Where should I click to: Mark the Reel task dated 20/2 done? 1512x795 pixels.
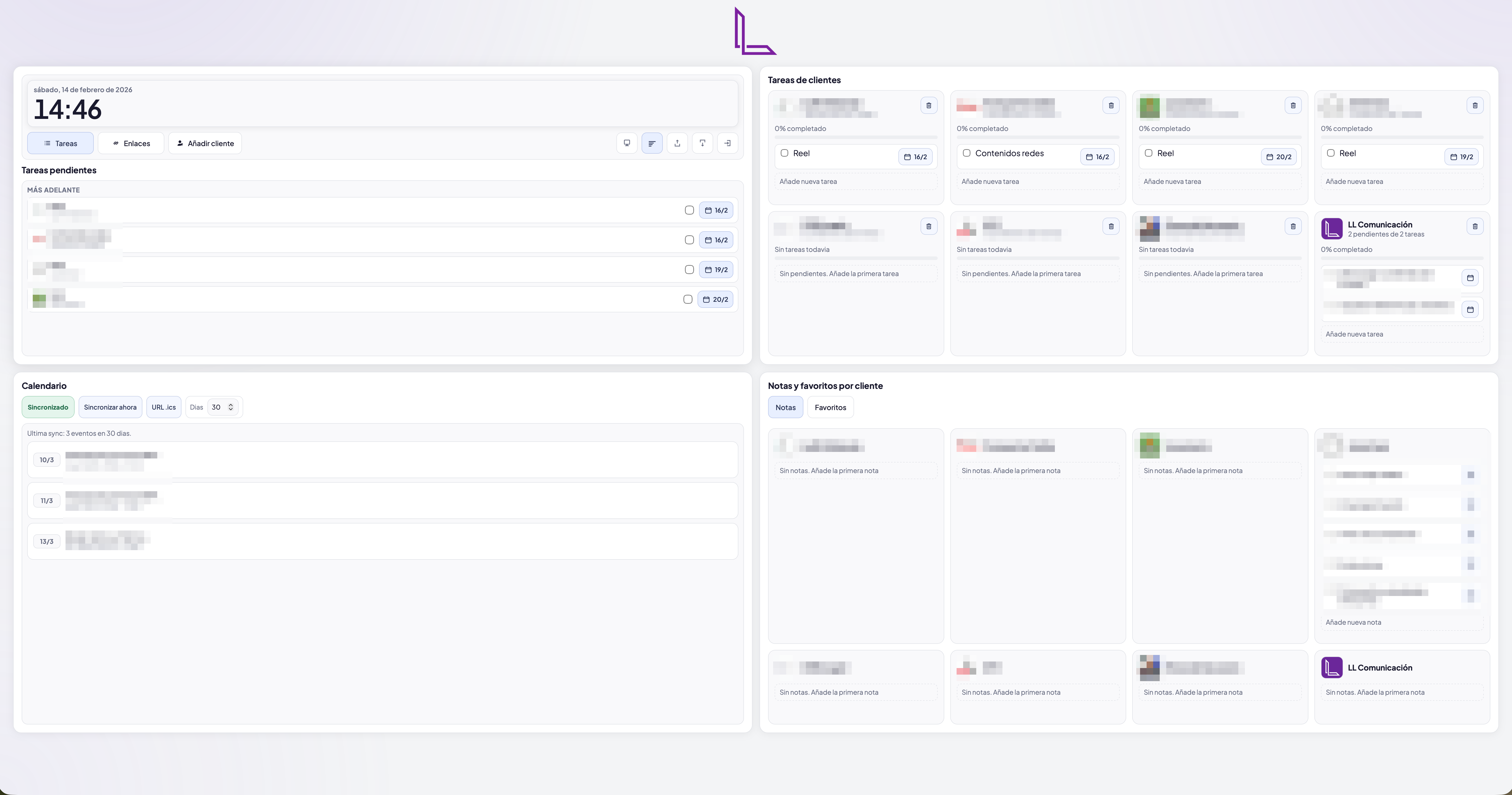click(x=1149, y=153)
